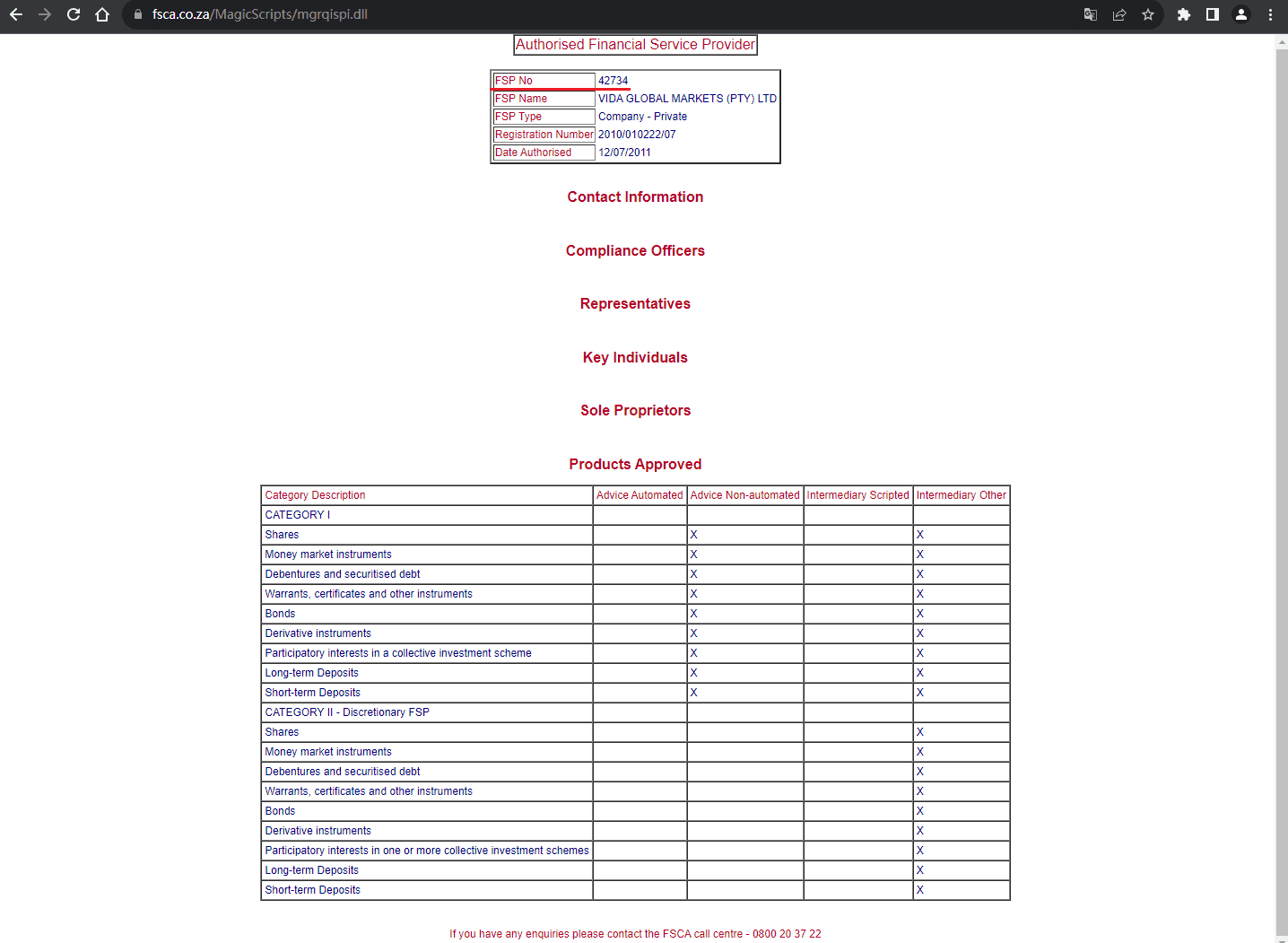The width and height of the screenshot is (1288, 943).
Task: Select Authorised Financial Service Provider heading
Action: (635, 45)
